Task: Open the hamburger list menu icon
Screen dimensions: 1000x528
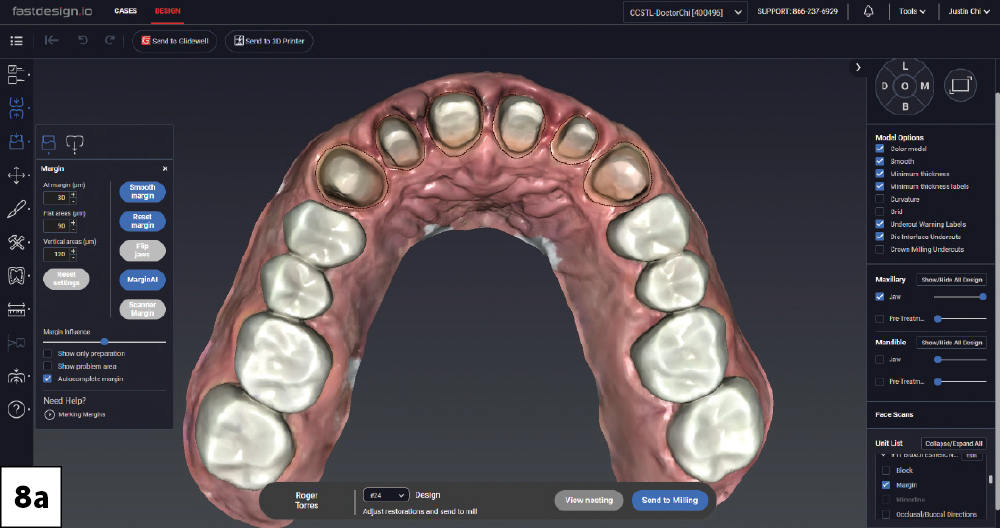Action: tap(17, 41)
